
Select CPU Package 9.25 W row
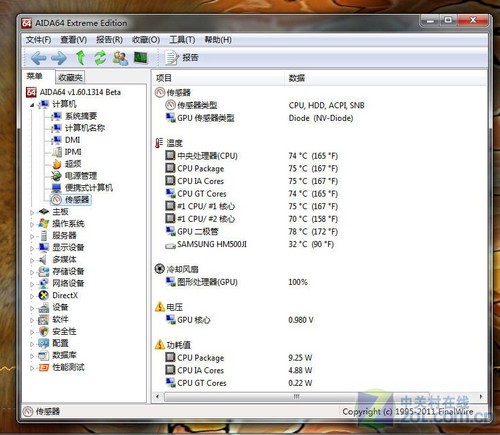click(x=239, y=358)
